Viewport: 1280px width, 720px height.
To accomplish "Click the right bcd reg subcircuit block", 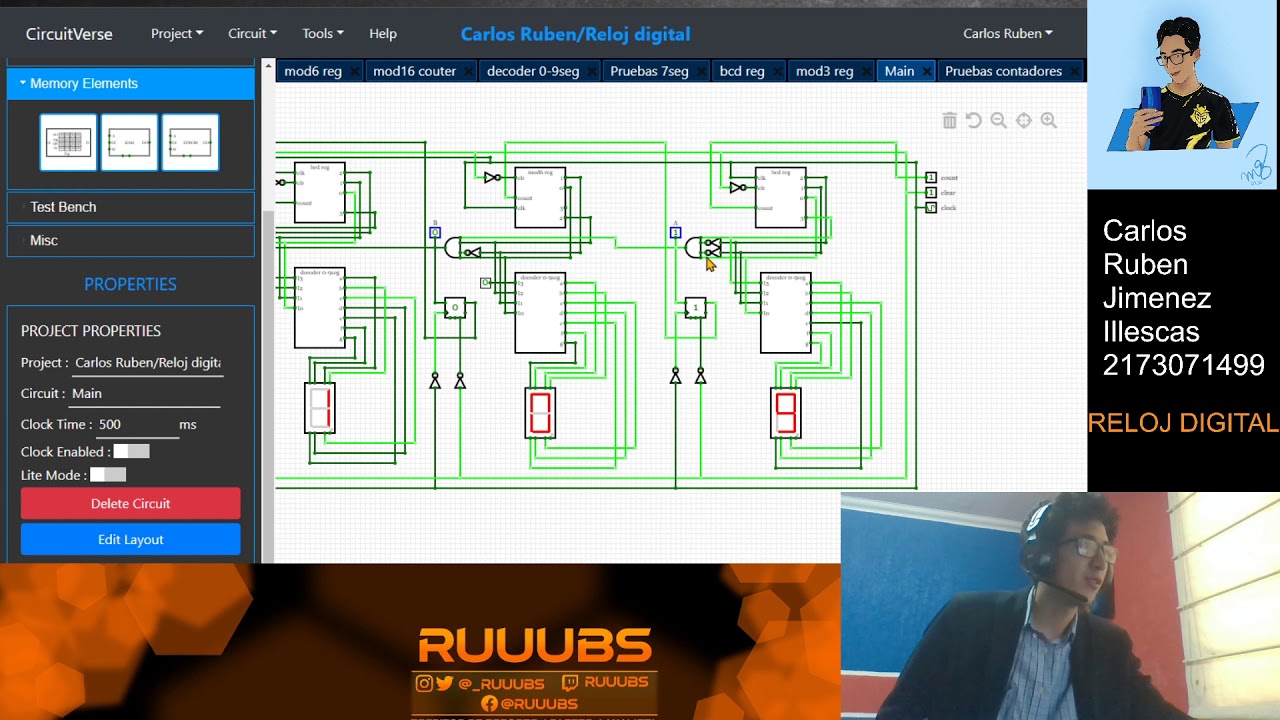I will click(781, 198).
